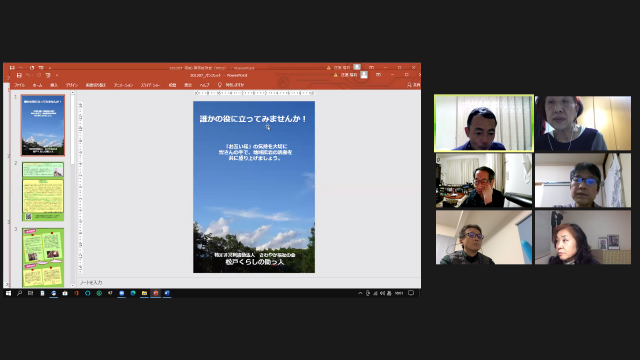Click the Undo arrow icon
The width and height of the screenshot is (640, 360).
(x=28, y=76)
